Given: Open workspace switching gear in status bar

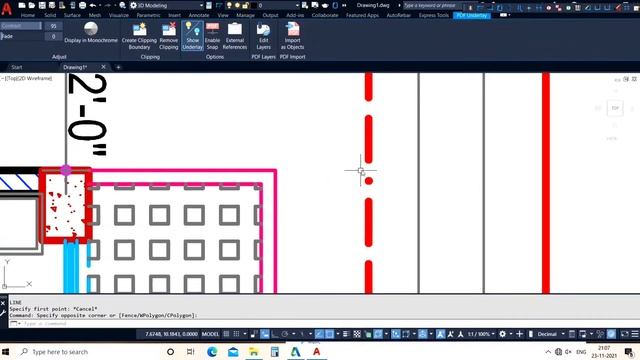Looking at the screenshot, I should coord(502,334).
